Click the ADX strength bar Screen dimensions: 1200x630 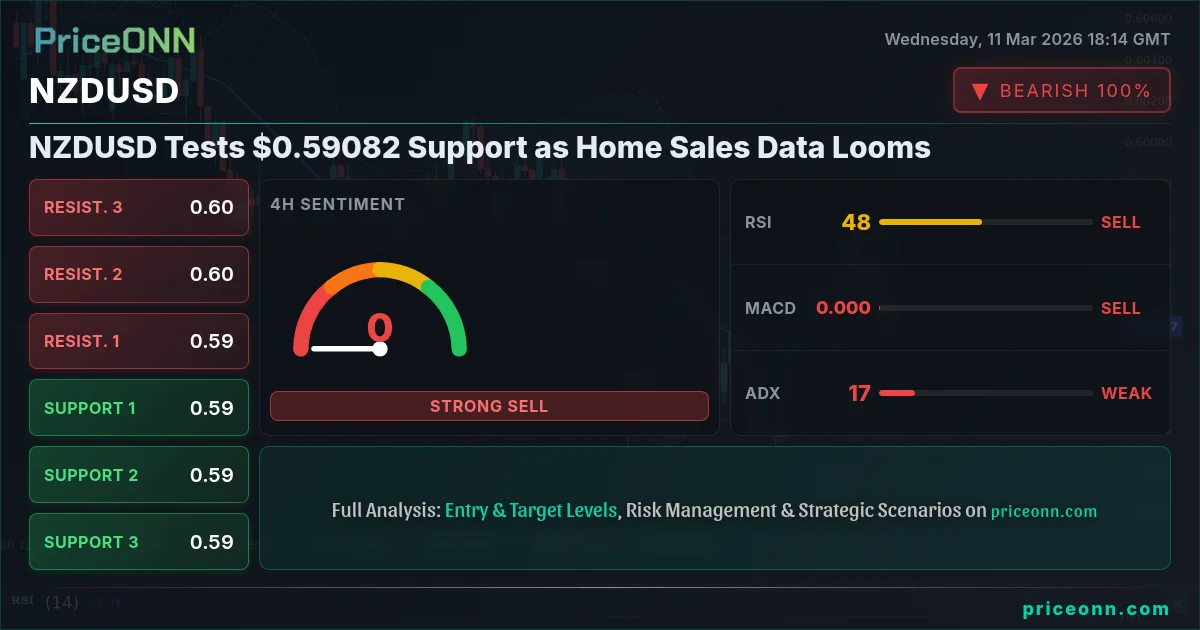click(985, 393)
